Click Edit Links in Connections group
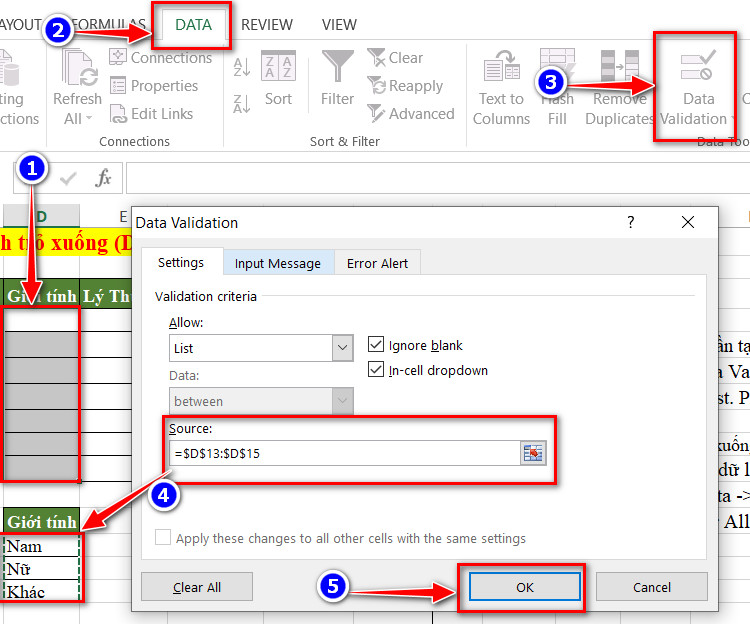This screenshot has width=750, height=624. 152,114
